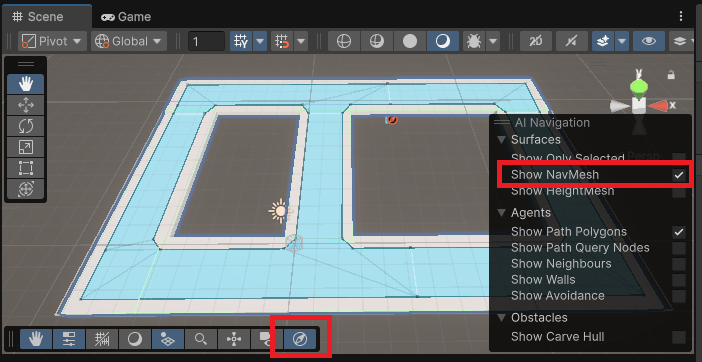Toggle scene visibility eye icon
The width and height of the screenshot is (702, 362).
[649, 41]
